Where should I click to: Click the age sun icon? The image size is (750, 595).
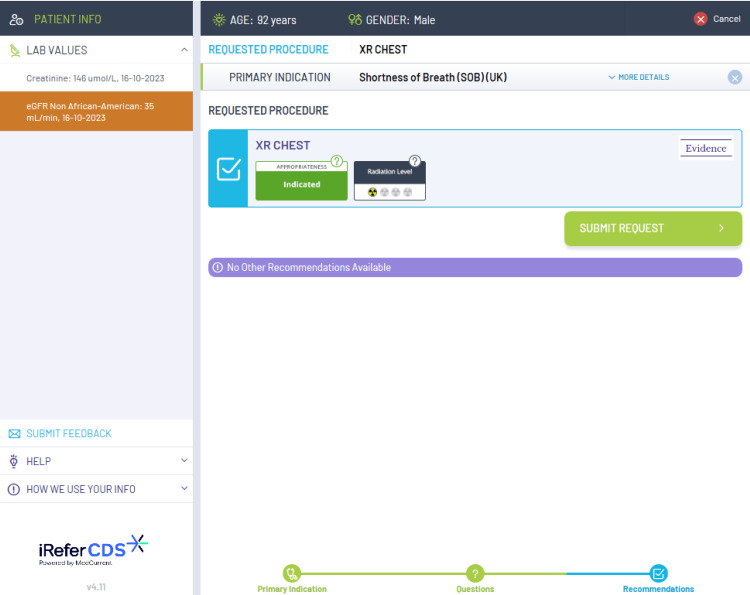219,20
